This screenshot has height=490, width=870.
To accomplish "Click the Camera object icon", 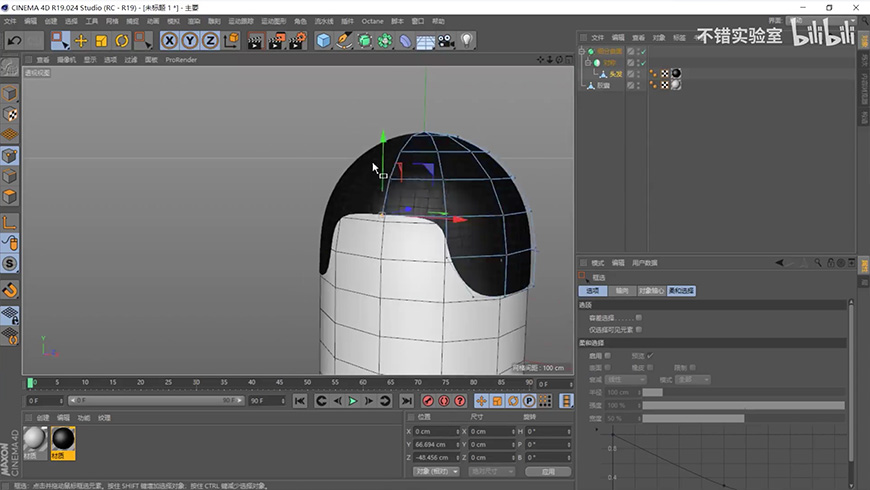I will coord(446,41).
